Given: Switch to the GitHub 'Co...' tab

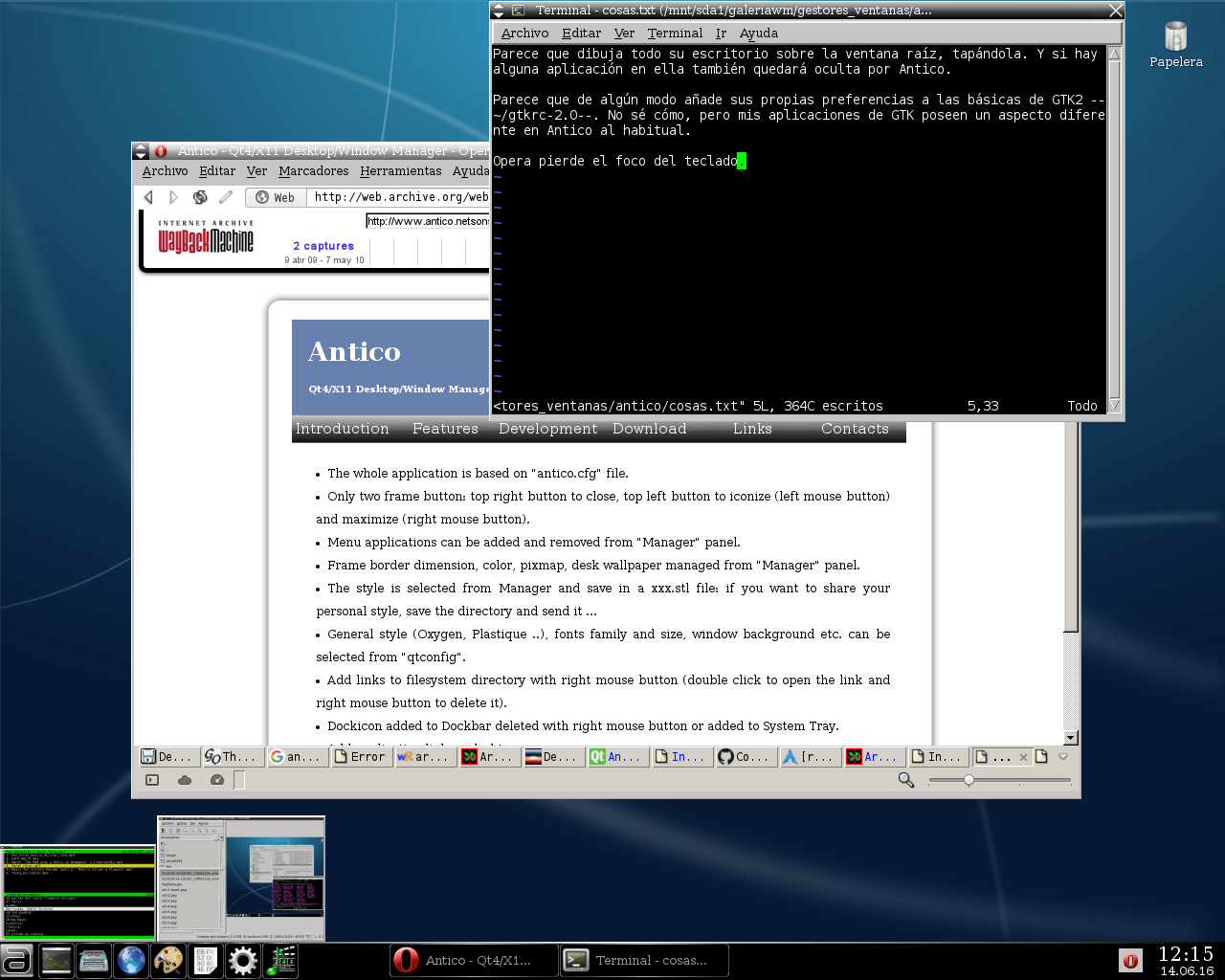Looking at the screenshot, I should [x=746, y=757].
